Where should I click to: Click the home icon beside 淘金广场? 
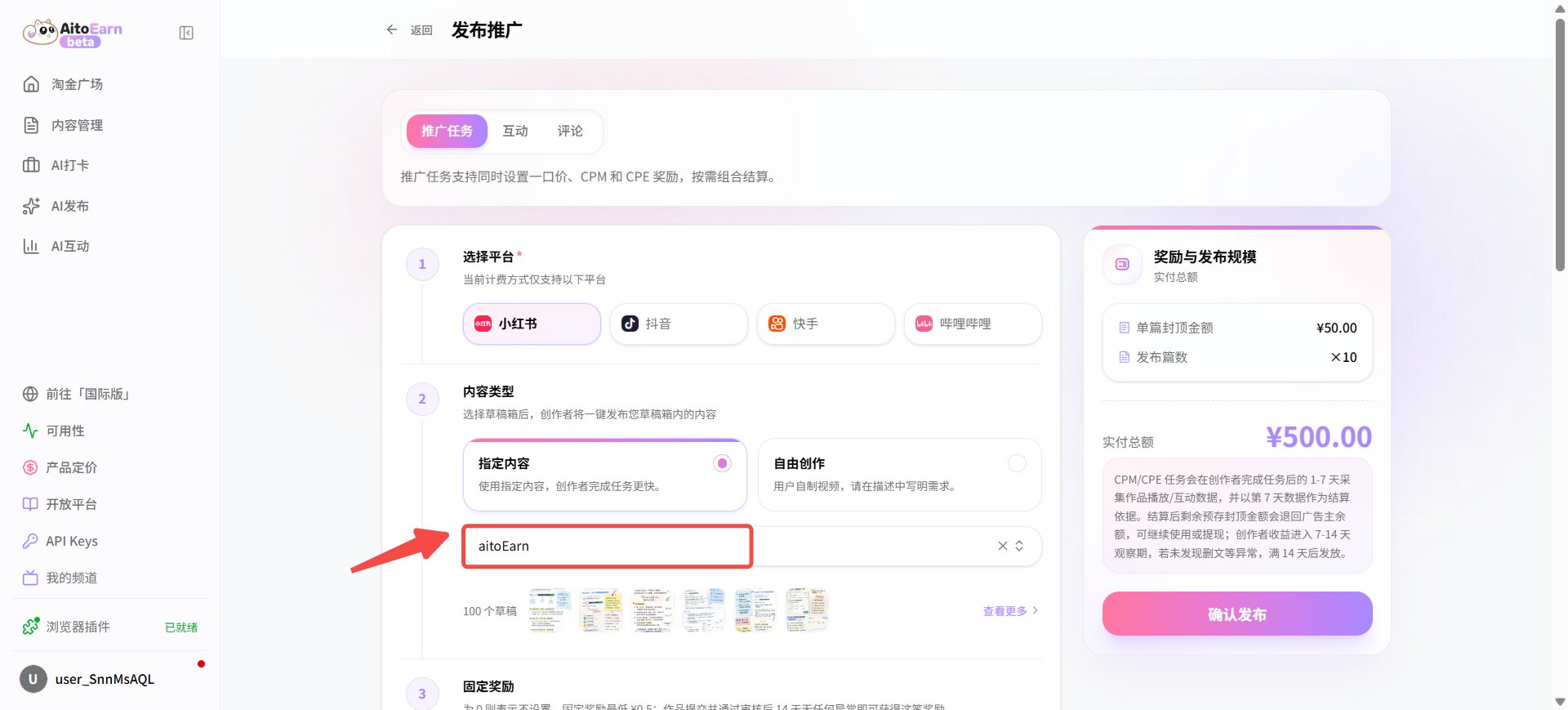point(31,84)
